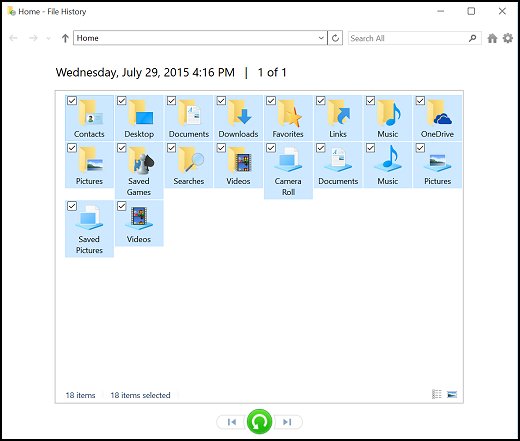Click the '18 items selected' status text

(140, 395)
